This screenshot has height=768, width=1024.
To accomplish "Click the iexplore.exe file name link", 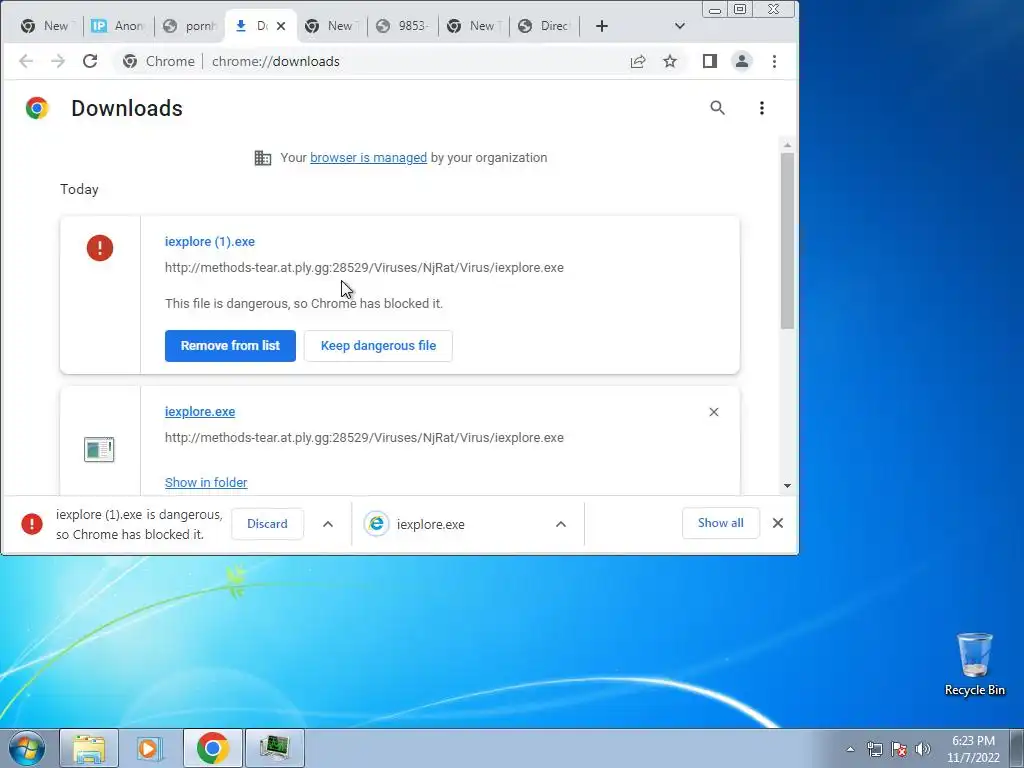I will pos(200,412).
